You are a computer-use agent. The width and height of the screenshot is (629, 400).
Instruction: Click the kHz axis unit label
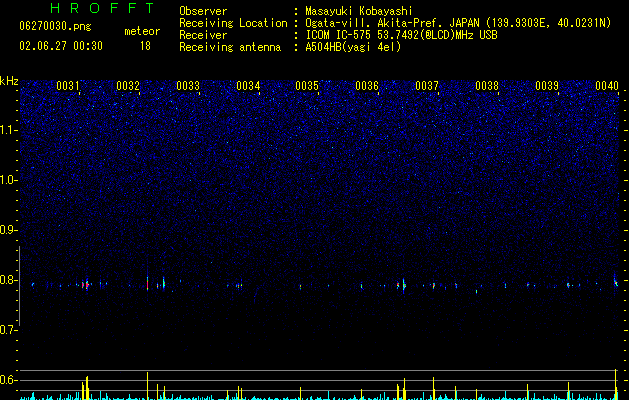click(9, 81)
